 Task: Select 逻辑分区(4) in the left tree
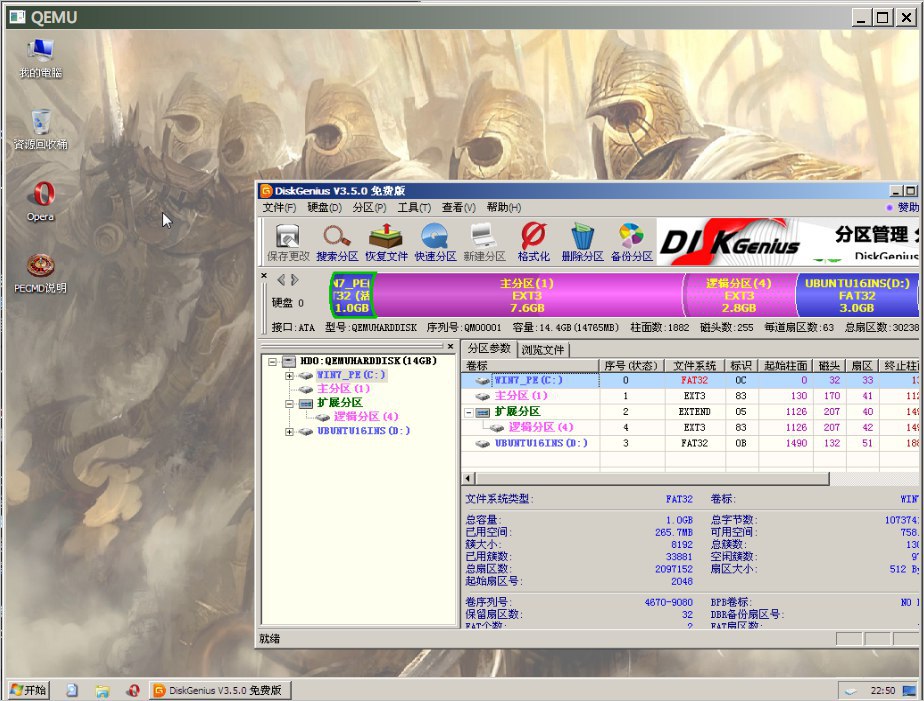(366, 416)
